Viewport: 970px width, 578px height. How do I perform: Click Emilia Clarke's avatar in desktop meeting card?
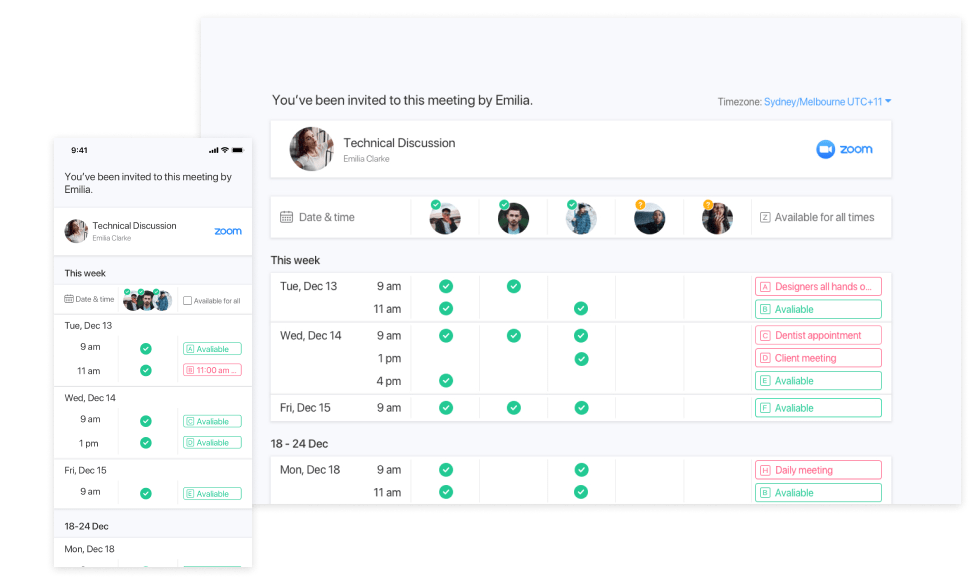point(311,149)
